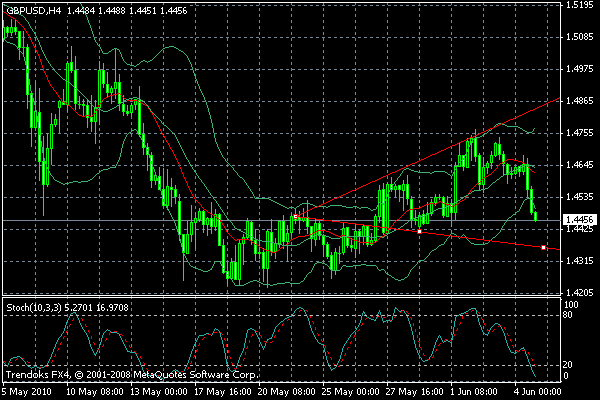Image resolution: width=600 pixels, height=400 pixels.
Task: Click the 1.4865 price scale label
Action: coord(579,101)
